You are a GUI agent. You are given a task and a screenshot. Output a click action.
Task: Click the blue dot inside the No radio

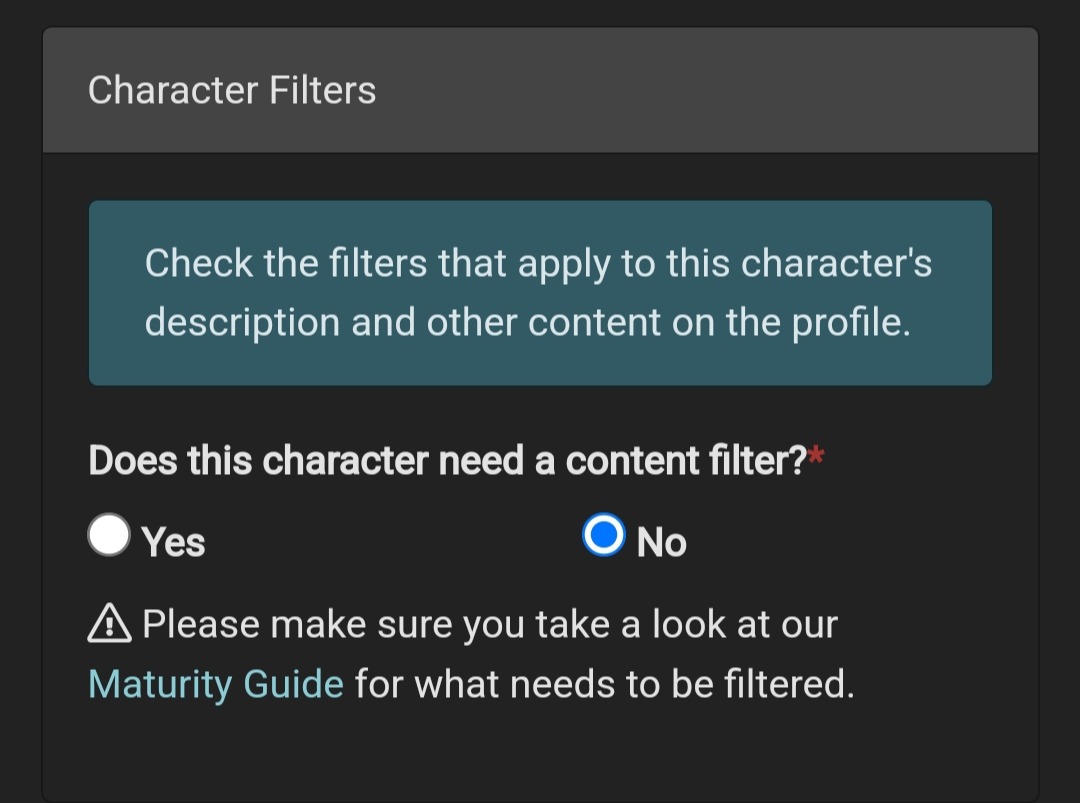[603, 536]
